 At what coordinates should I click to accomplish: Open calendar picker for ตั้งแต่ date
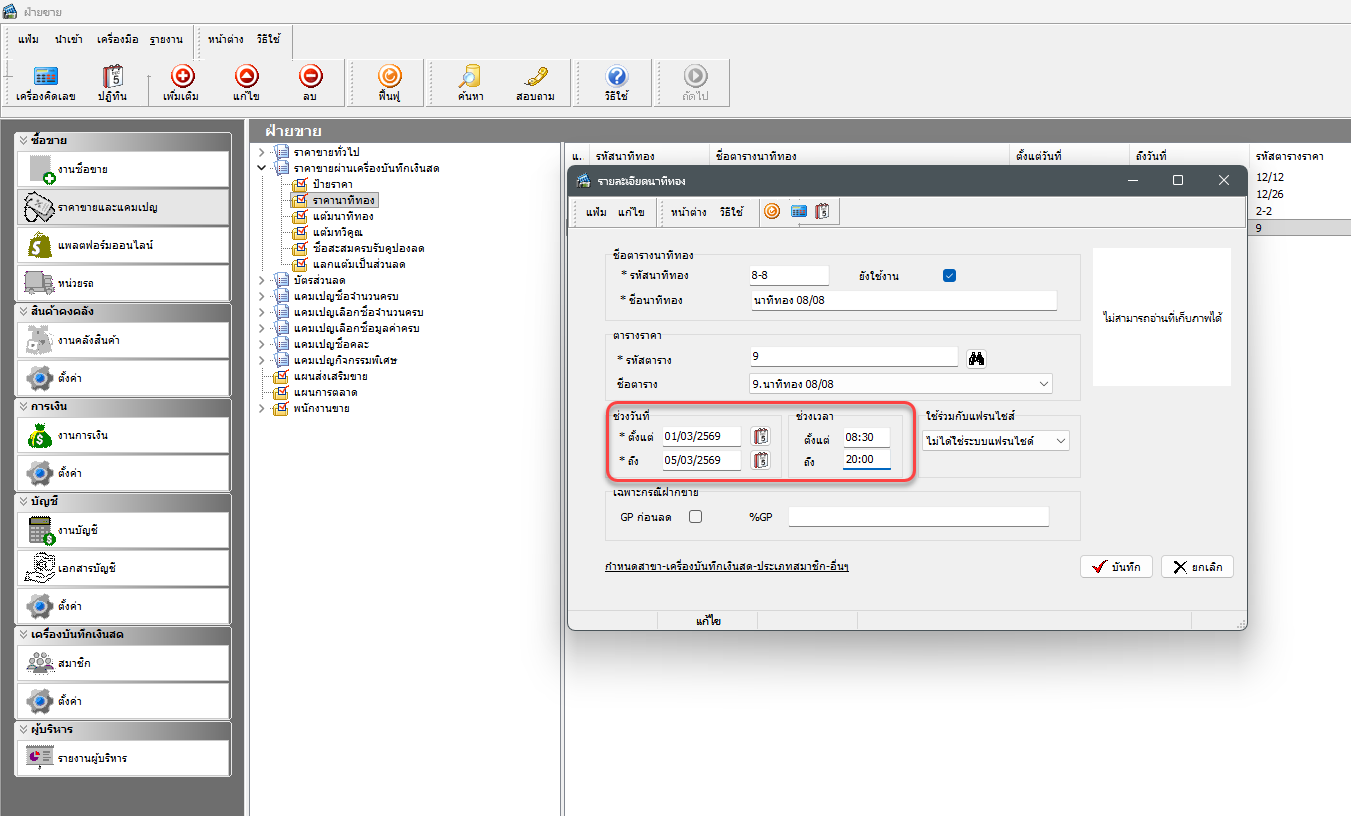(x=761, y=436)
